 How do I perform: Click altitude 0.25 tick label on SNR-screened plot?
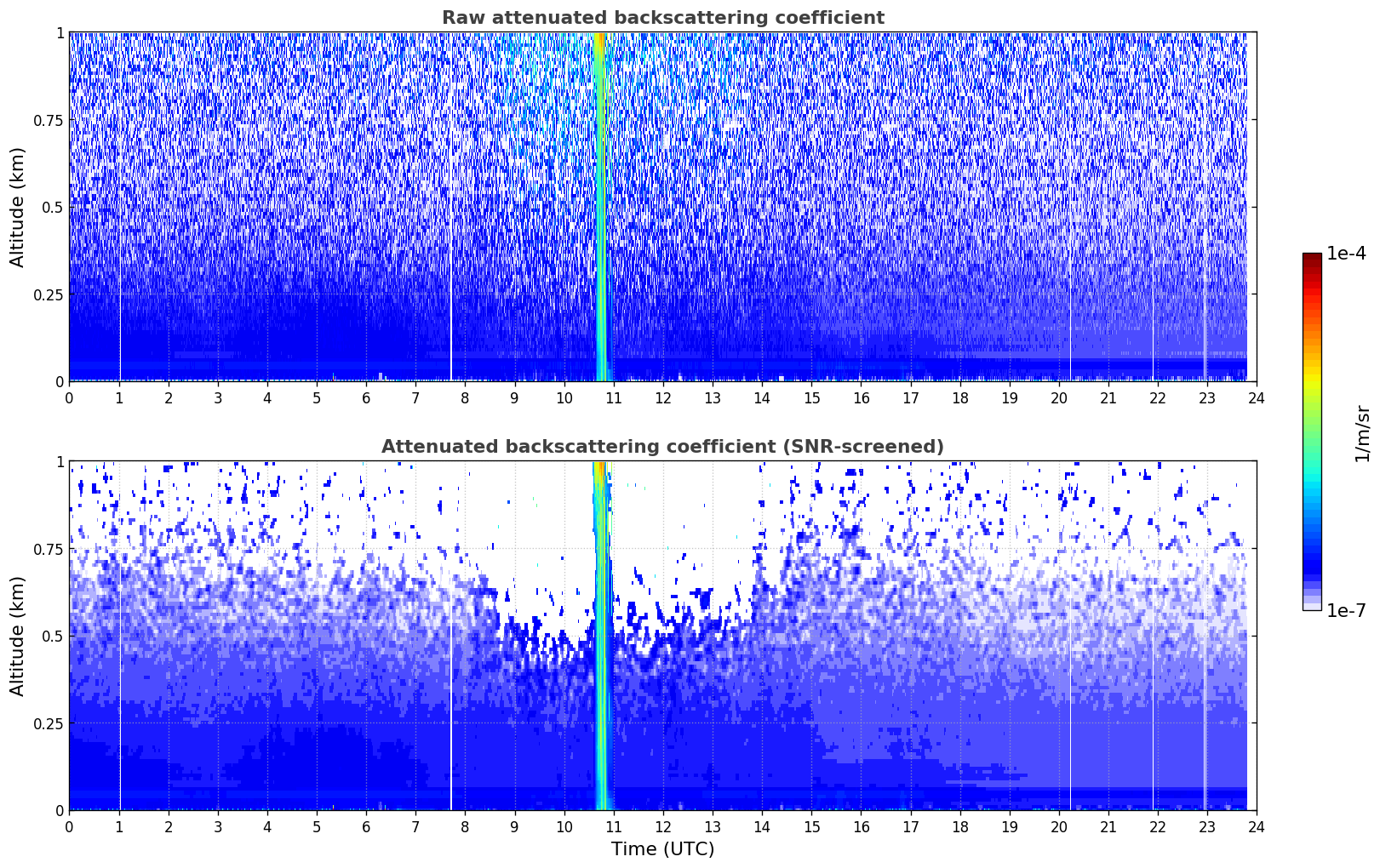point(49,723)
